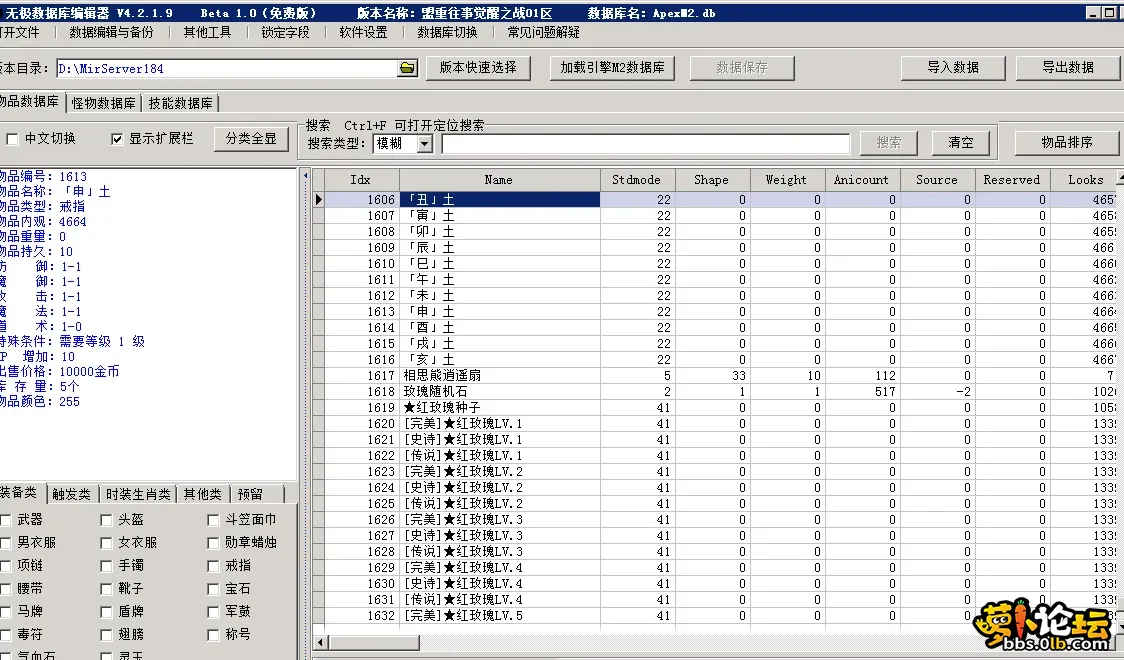Click the row indicator arrow of row 1606

pyautogui.click(x=319, y=199)
